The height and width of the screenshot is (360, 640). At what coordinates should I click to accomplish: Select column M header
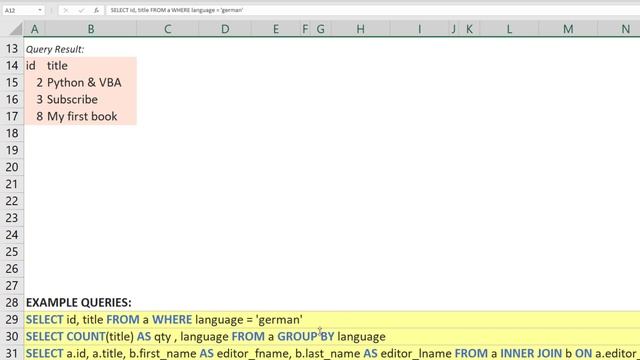pos(568,29)
